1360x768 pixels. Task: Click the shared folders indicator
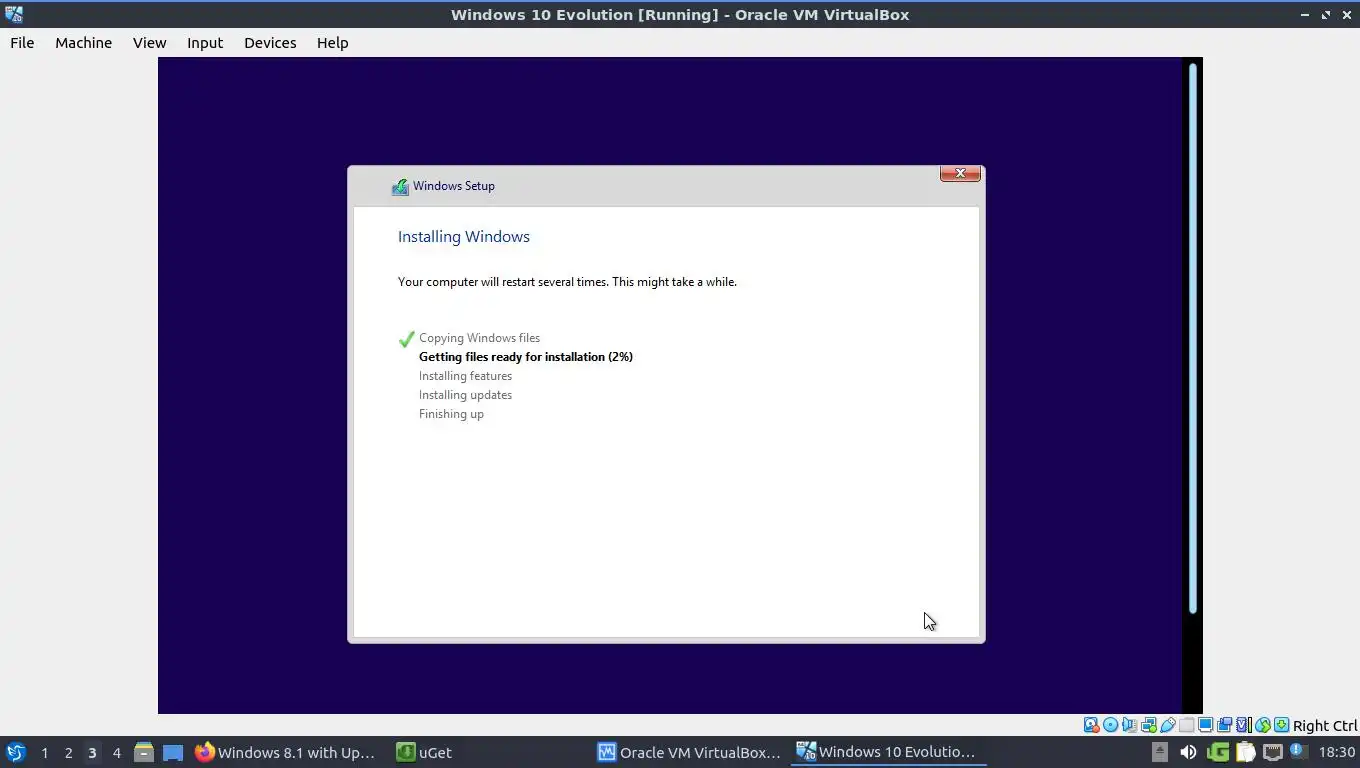pyautogui.click(x=1186, y=725)
